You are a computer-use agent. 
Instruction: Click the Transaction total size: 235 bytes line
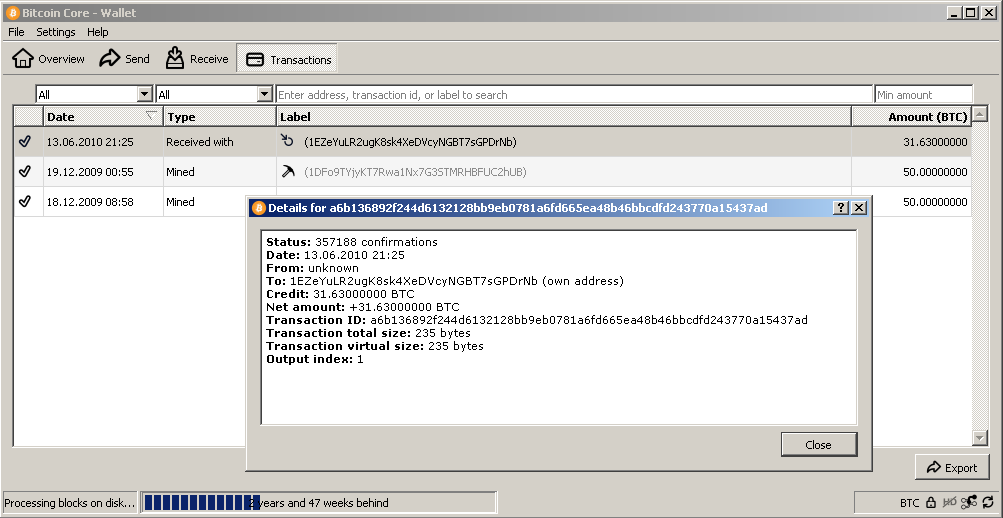(x=368, y=333)
